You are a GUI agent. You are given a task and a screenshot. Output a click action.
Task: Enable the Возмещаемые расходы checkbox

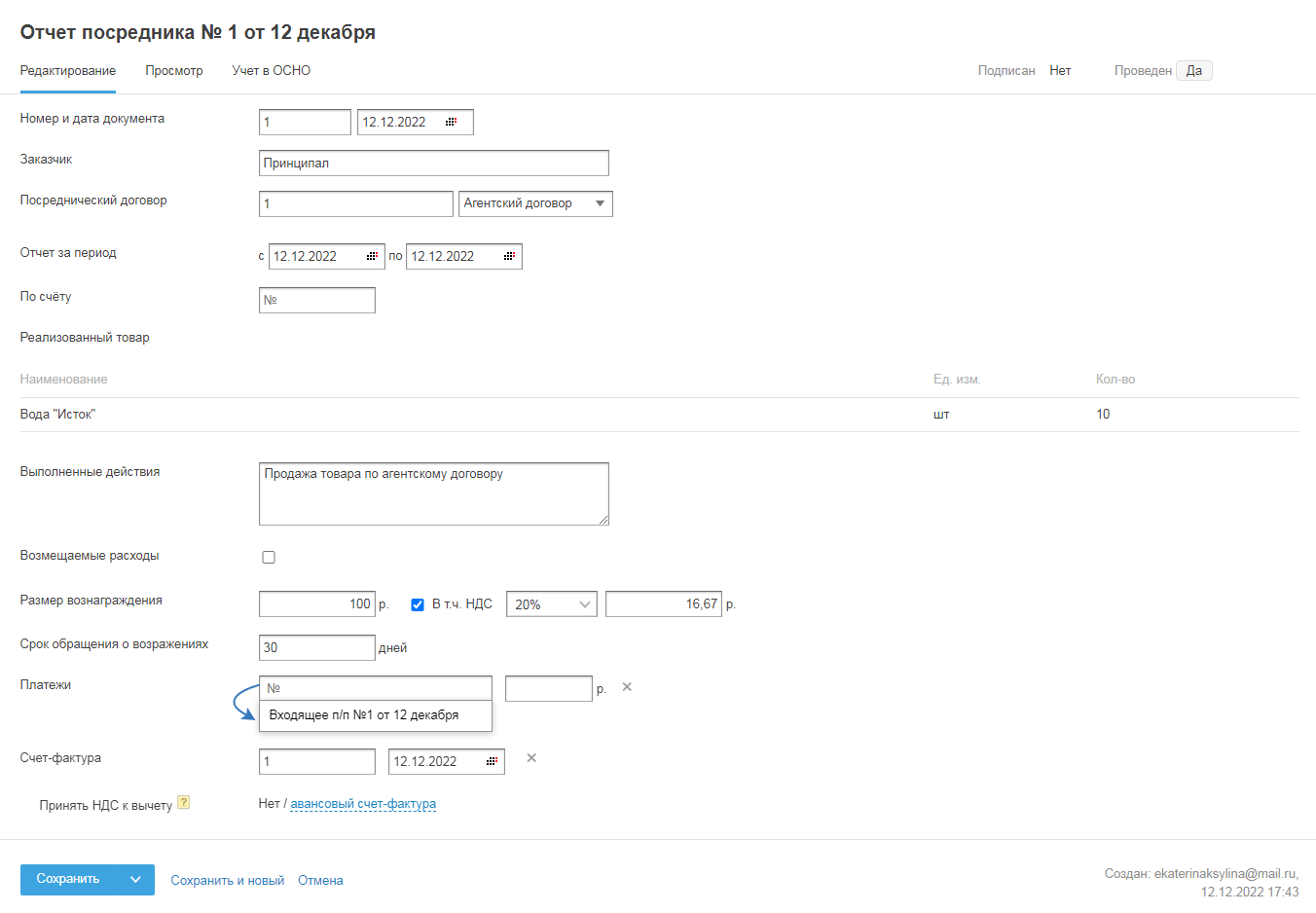(x=269, y=558)
